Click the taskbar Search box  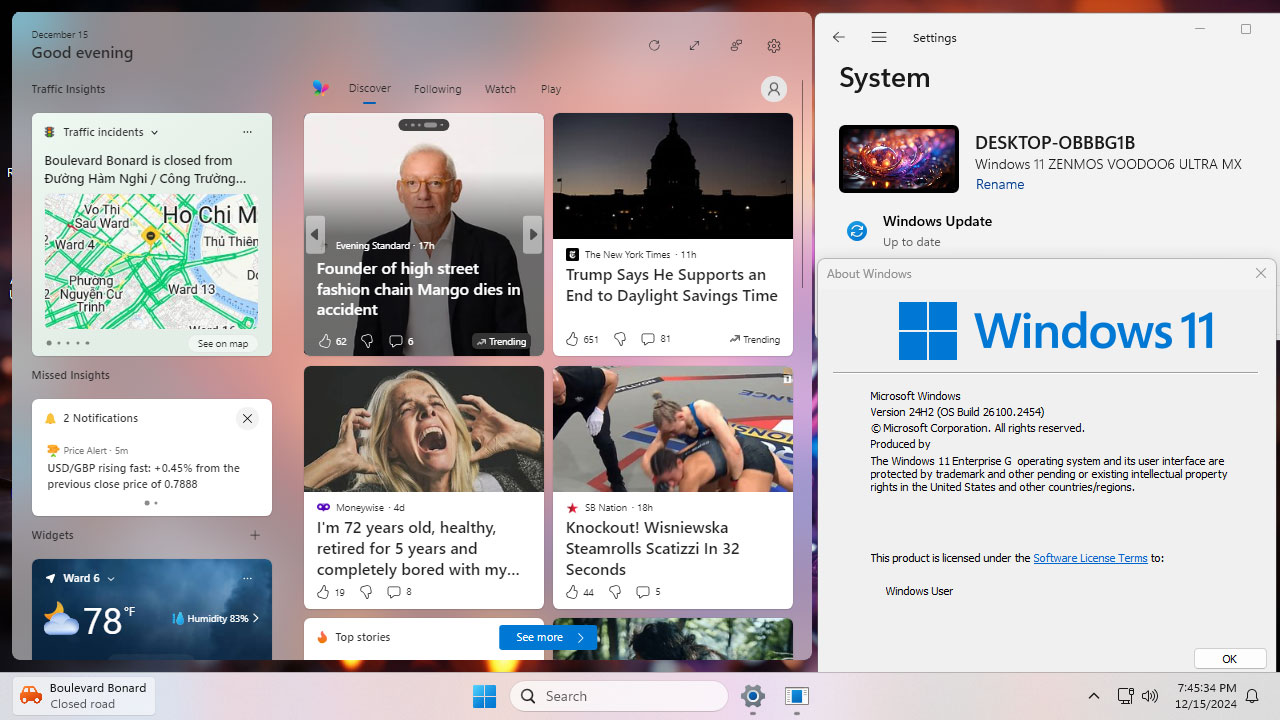coord(619,696)
